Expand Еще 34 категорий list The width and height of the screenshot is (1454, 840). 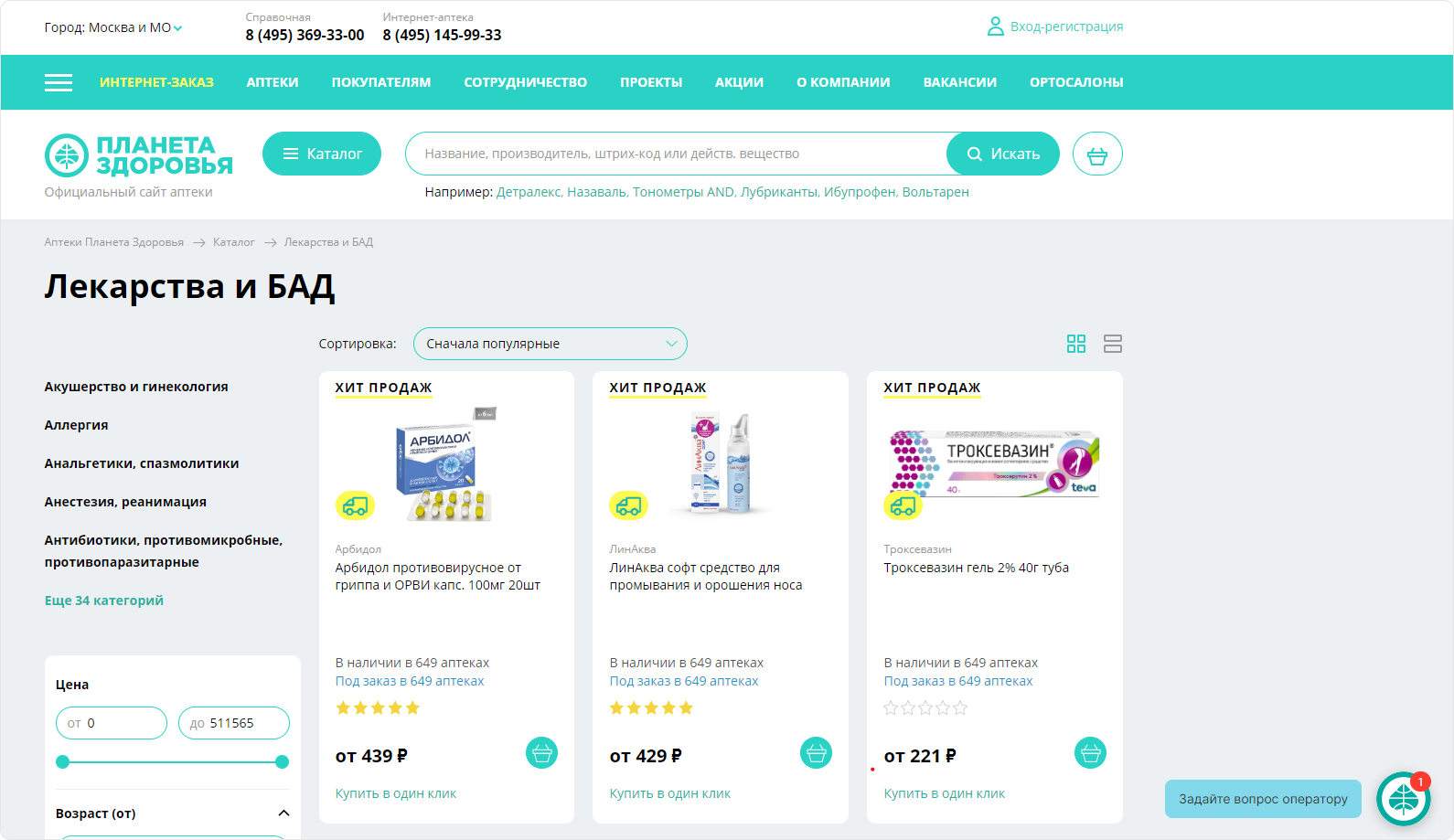pos(104,601)
